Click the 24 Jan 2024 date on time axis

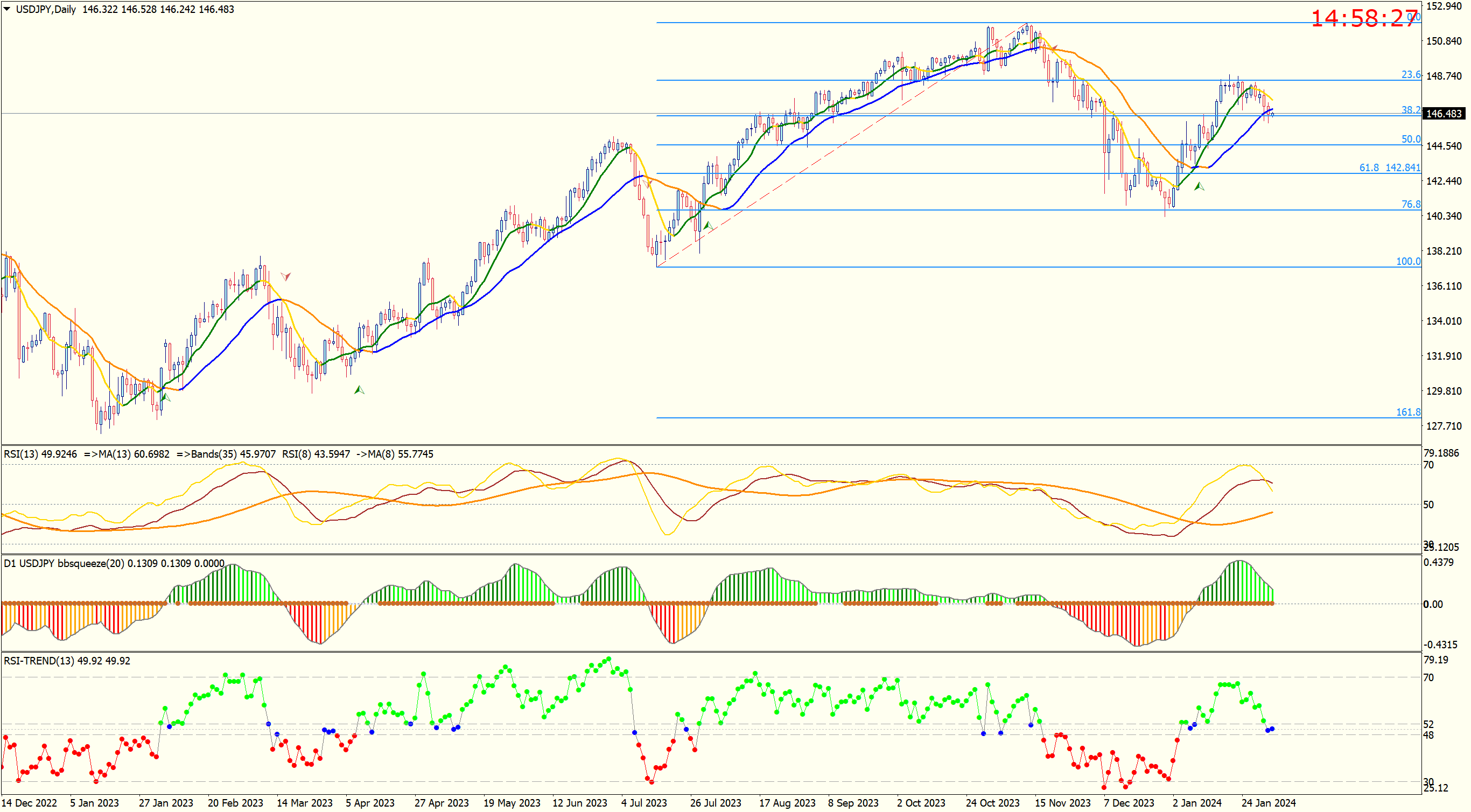pyautogui.click(x=1269, y=802)
